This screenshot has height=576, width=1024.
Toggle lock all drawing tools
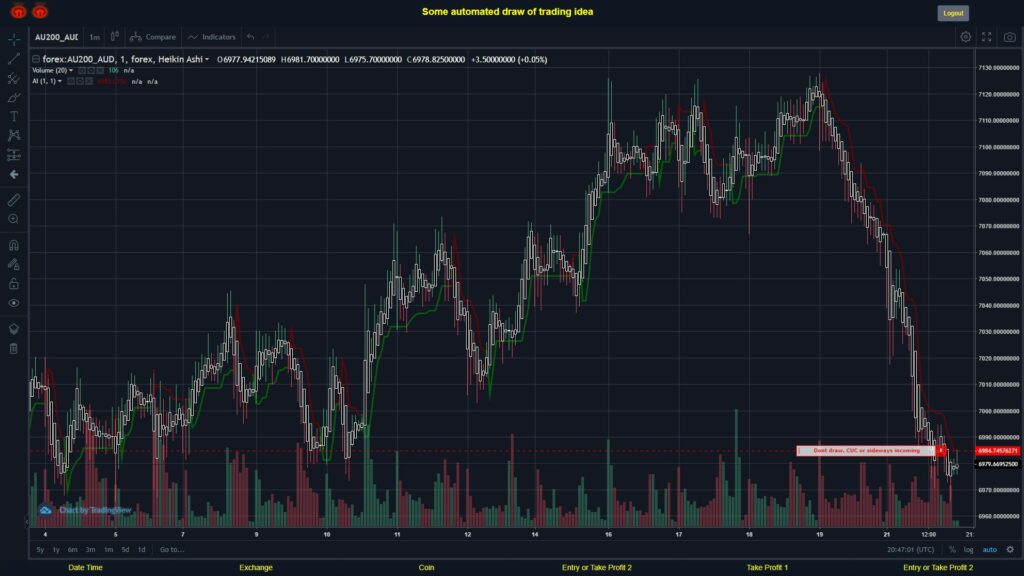14,283
